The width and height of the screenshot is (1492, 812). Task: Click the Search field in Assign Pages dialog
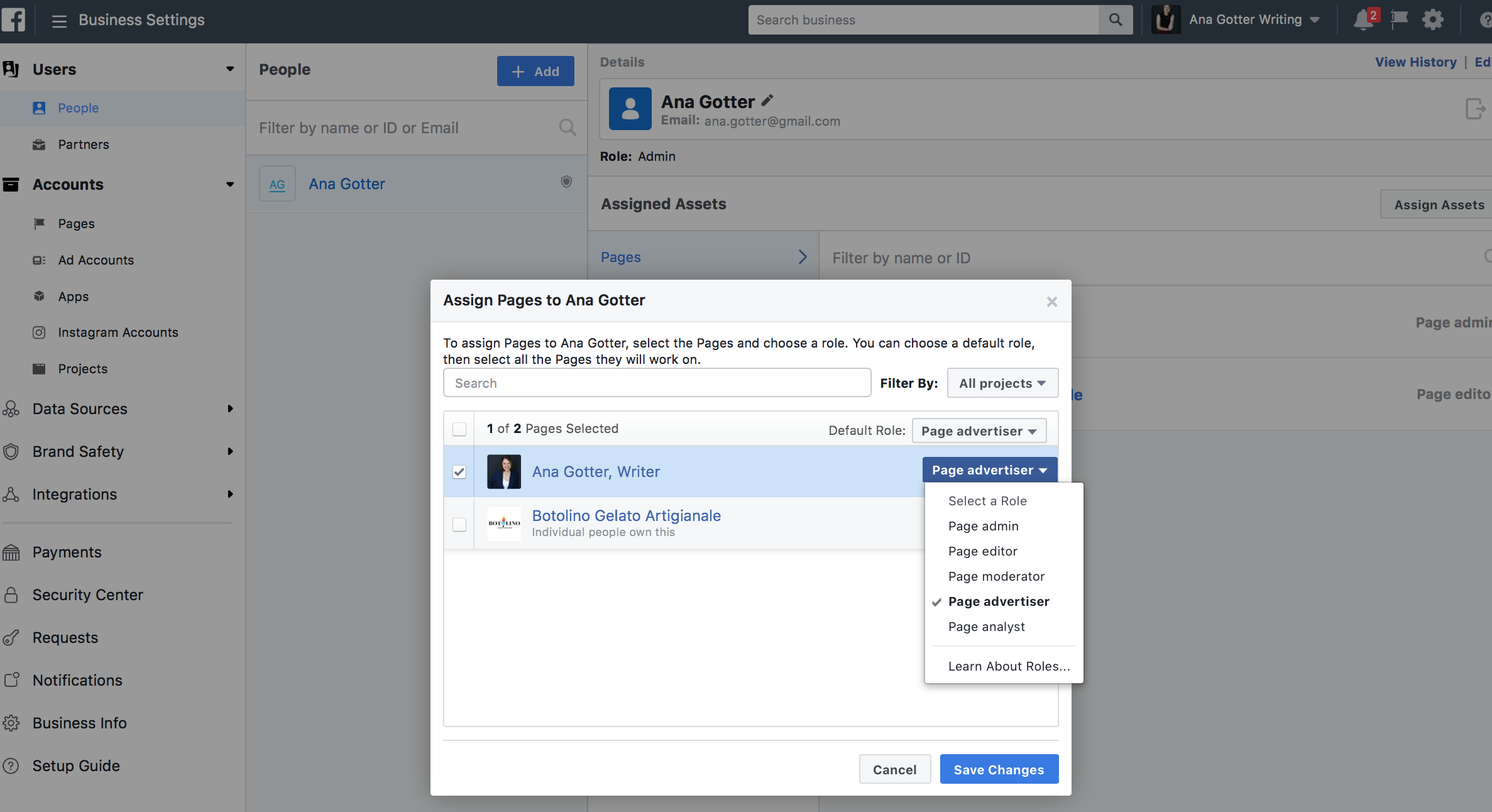pyautogui.click(x=657, y=383)
